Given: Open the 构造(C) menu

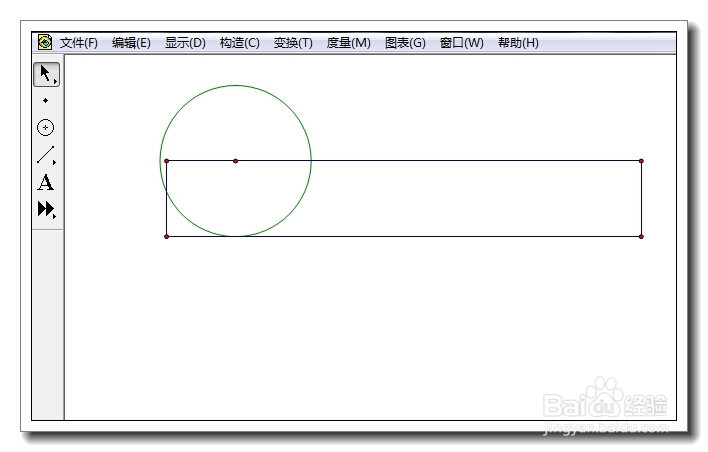Looking at the screenshot, I should coord(239,43).
